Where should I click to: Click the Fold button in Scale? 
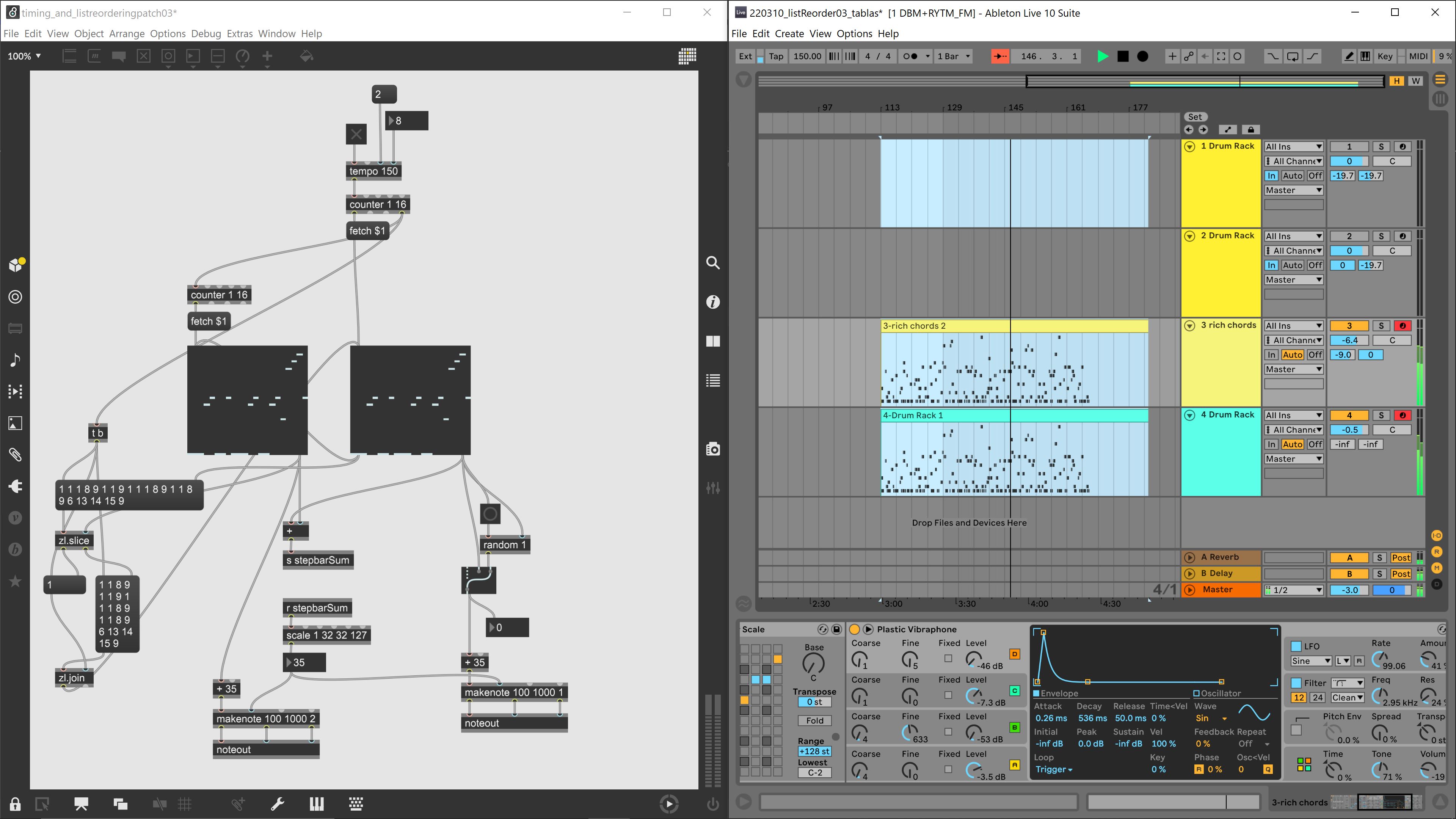(814, 721)
